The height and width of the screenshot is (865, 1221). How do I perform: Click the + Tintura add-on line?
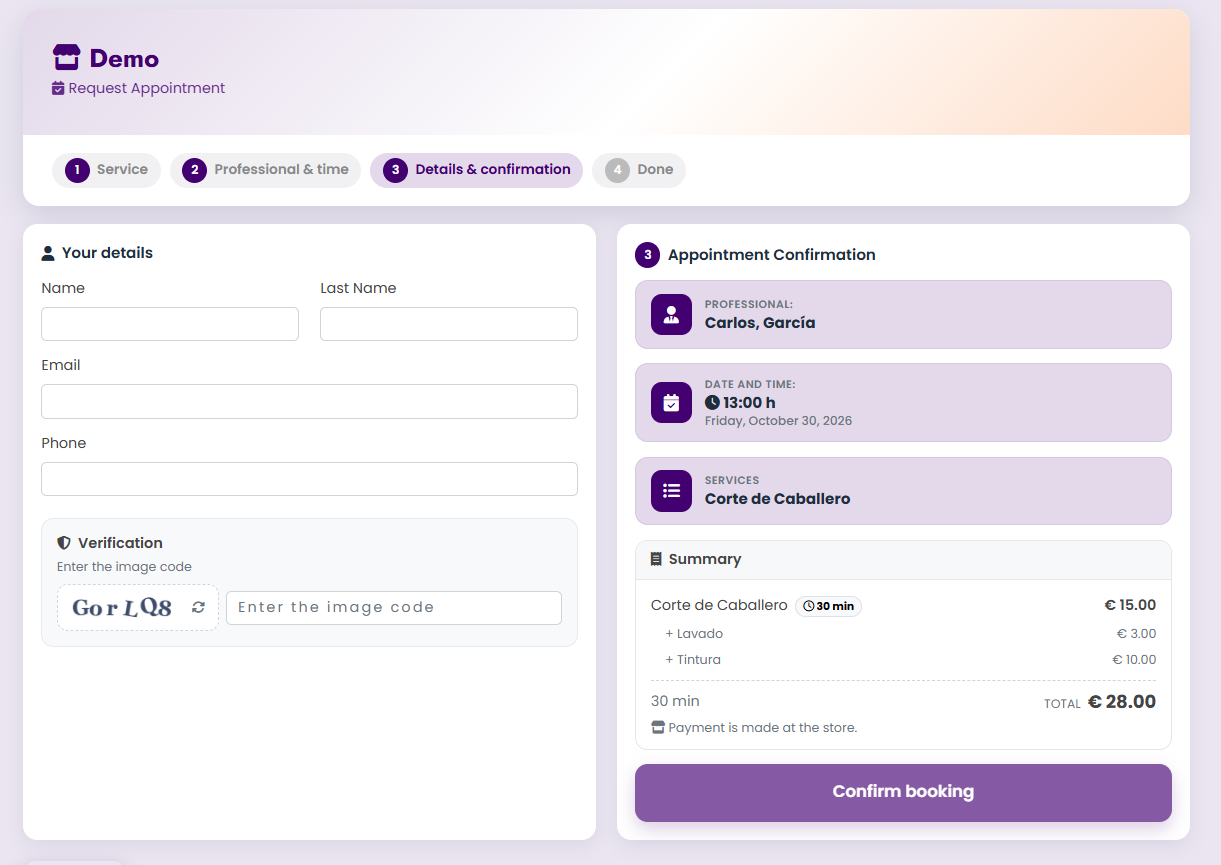(x=693, y=660)
